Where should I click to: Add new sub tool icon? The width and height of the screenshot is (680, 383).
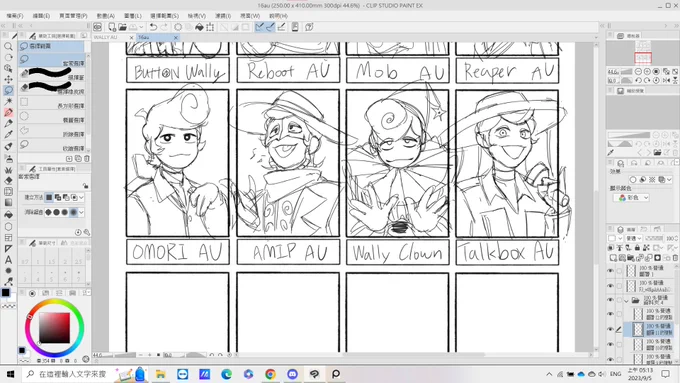pyautogui.click(x=69, y=158)
